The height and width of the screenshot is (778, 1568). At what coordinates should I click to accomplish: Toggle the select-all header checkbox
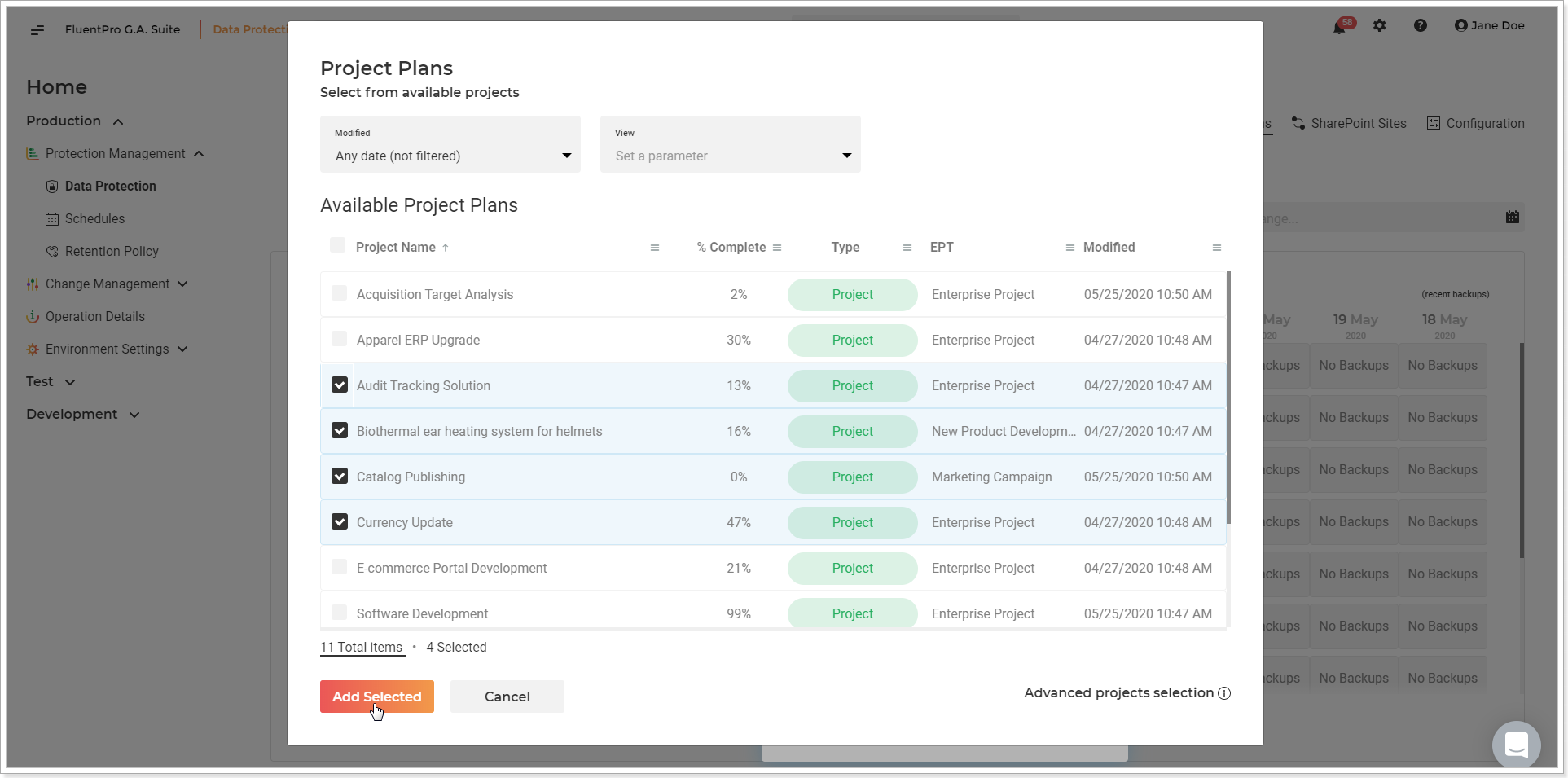pos(338,245)
